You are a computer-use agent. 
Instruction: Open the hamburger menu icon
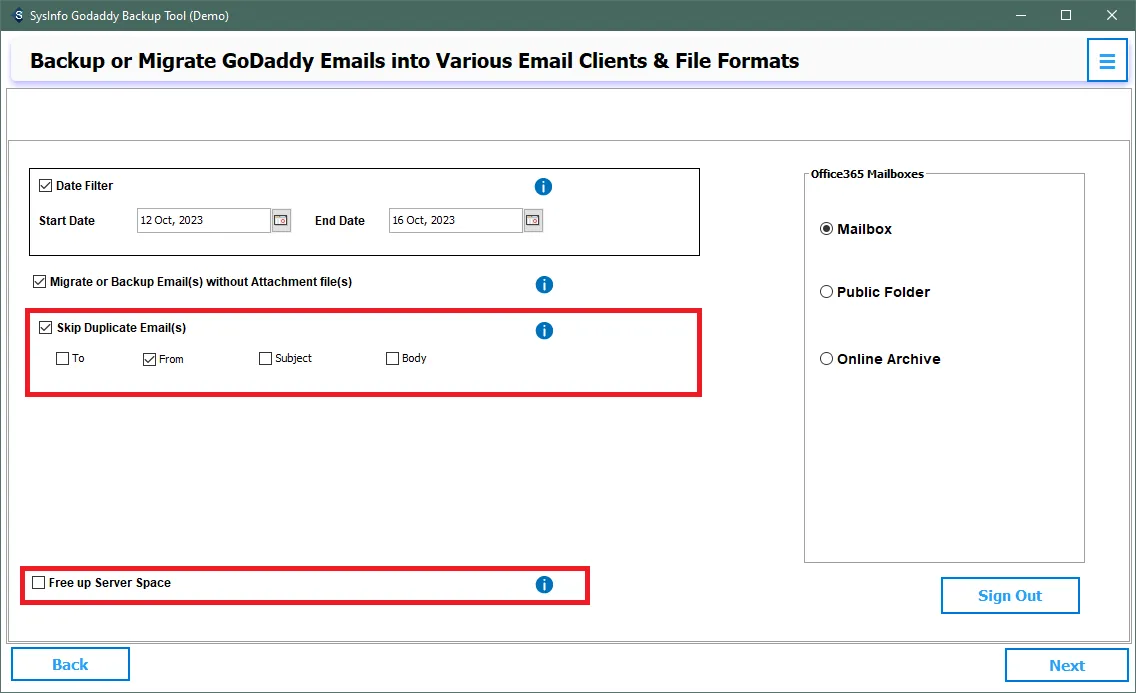click(1106, 60)
